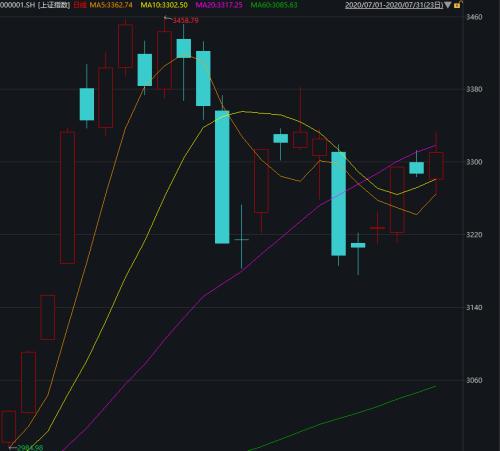The width and height of the screenshot is (500, 451).
Task: Select the tallest cyan falling candlestick
Action: pyautogui.click(x=222, y=177)
